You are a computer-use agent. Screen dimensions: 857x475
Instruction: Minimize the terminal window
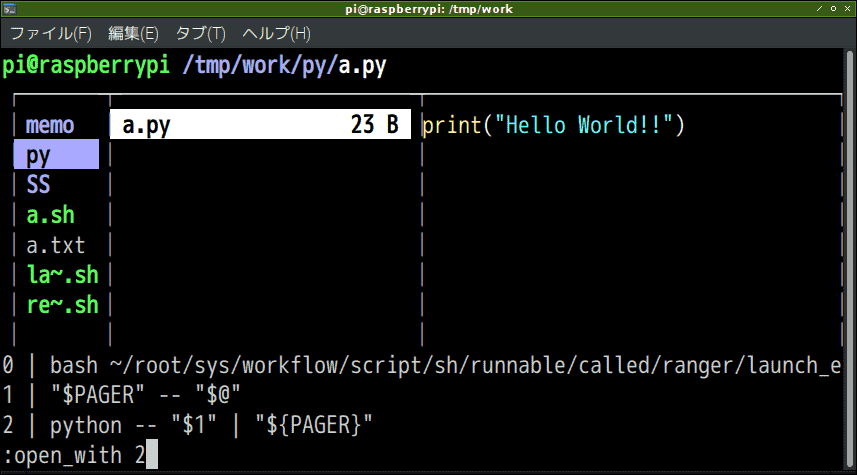click(819, 8)
